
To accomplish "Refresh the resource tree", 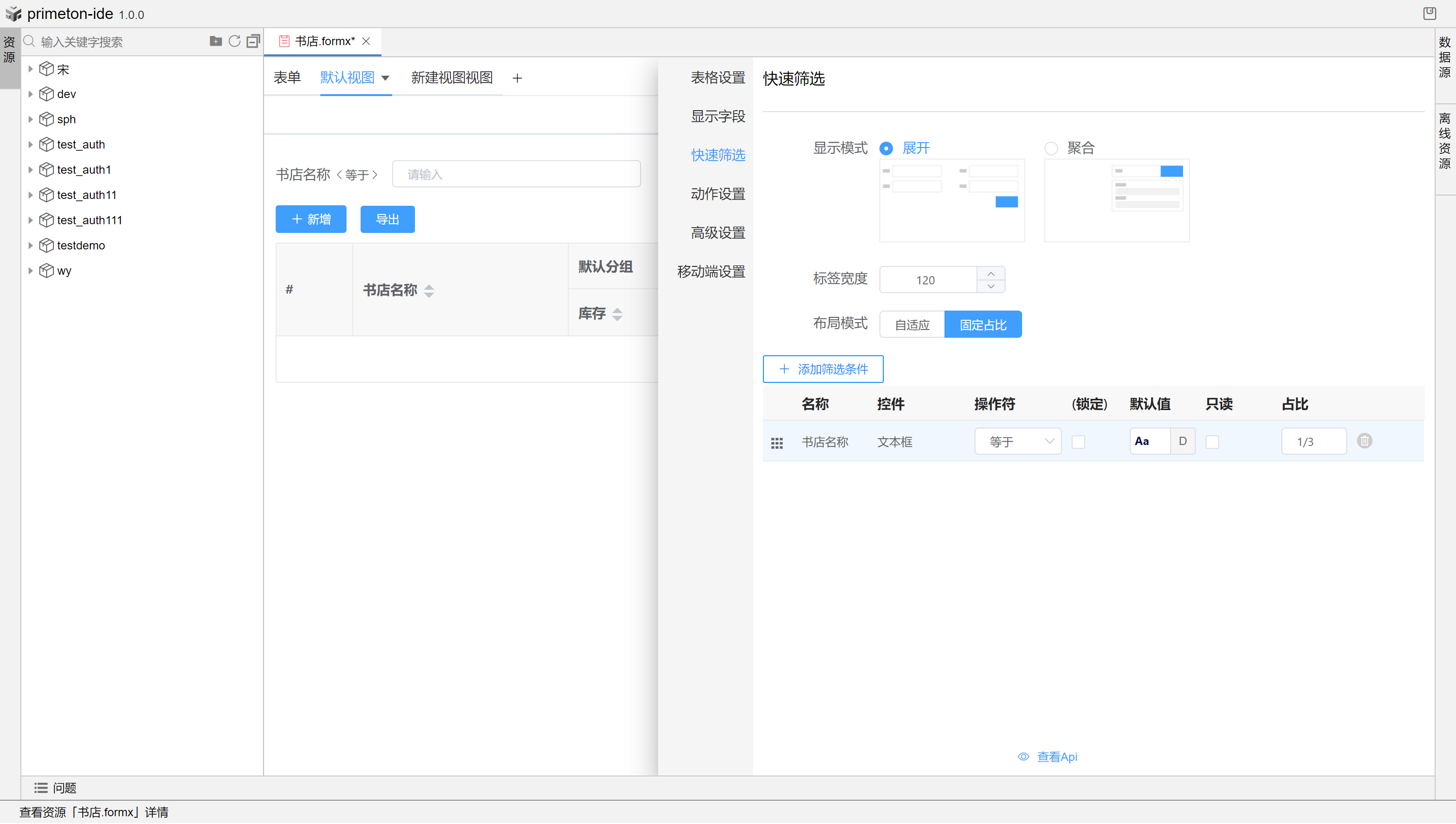I will (x=234, y=41).
